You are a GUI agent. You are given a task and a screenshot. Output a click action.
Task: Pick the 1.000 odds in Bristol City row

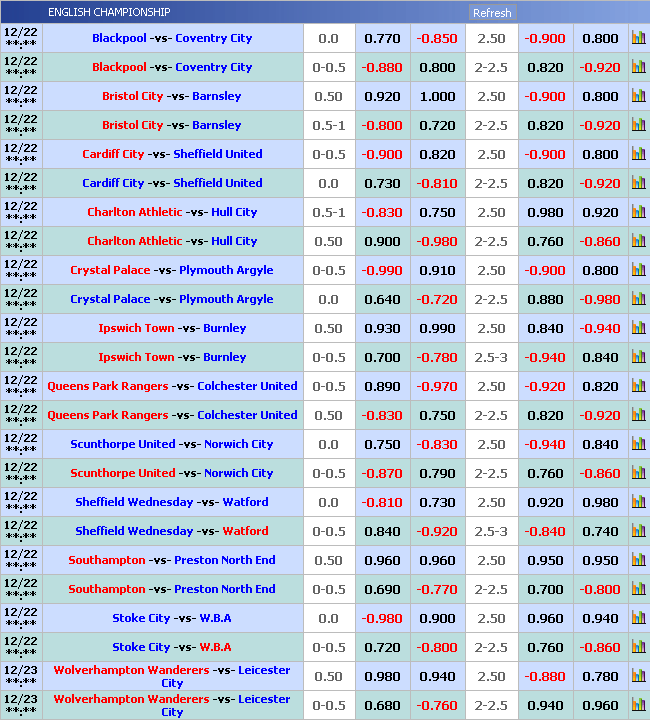tap(437, 97)
